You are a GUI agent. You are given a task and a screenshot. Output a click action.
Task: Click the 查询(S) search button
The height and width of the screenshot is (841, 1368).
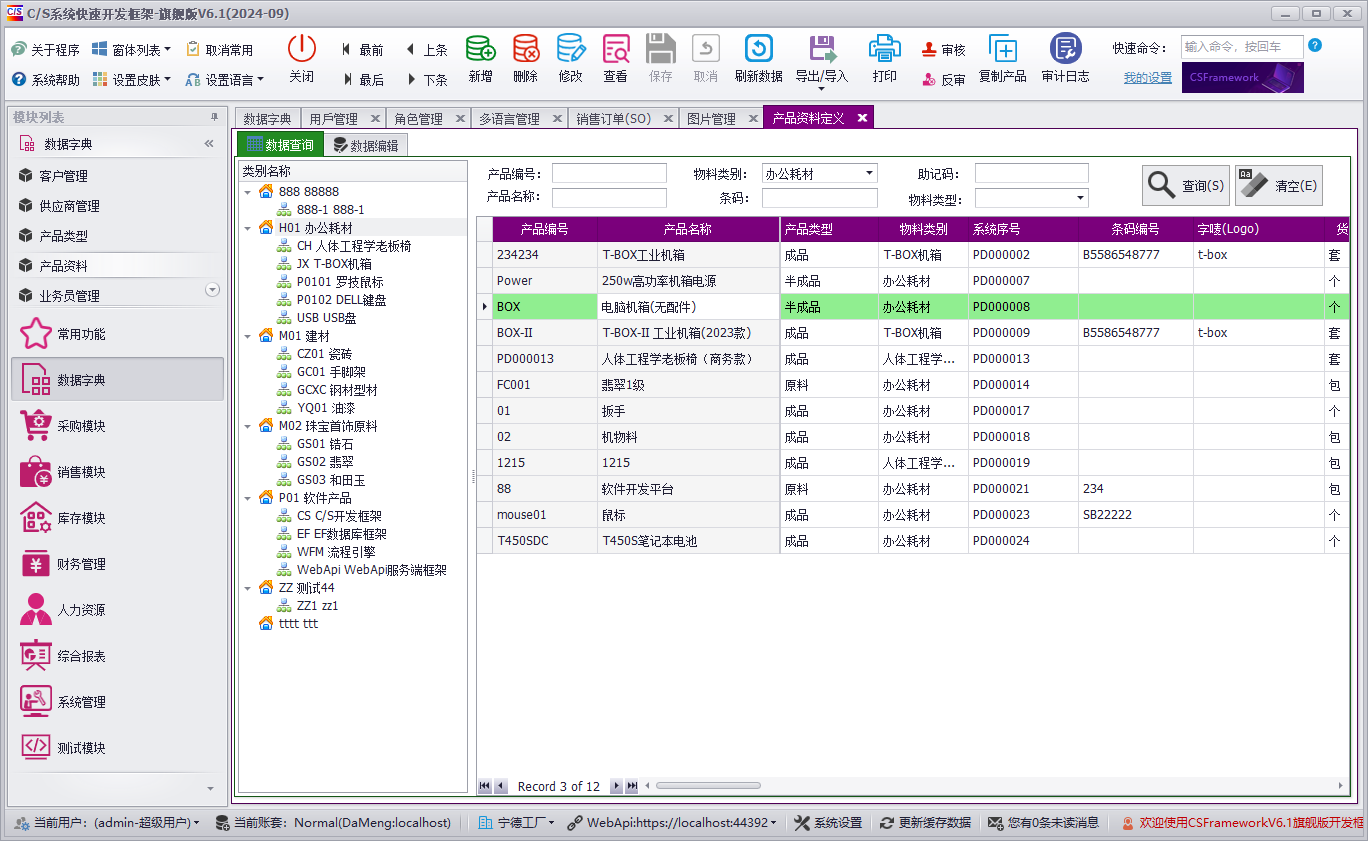pyautogui.click(x=1186, y=185)
